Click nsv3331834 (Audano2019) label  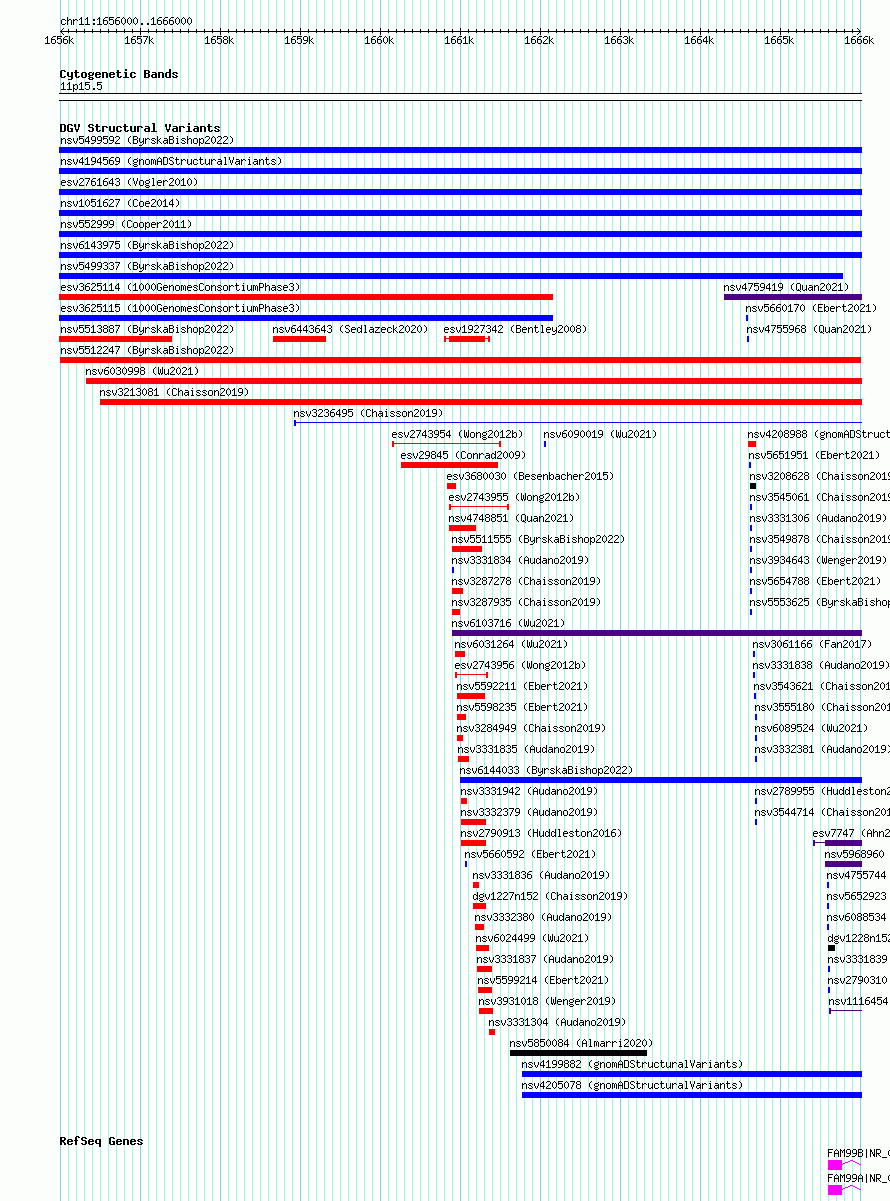[x=520, y=561]
